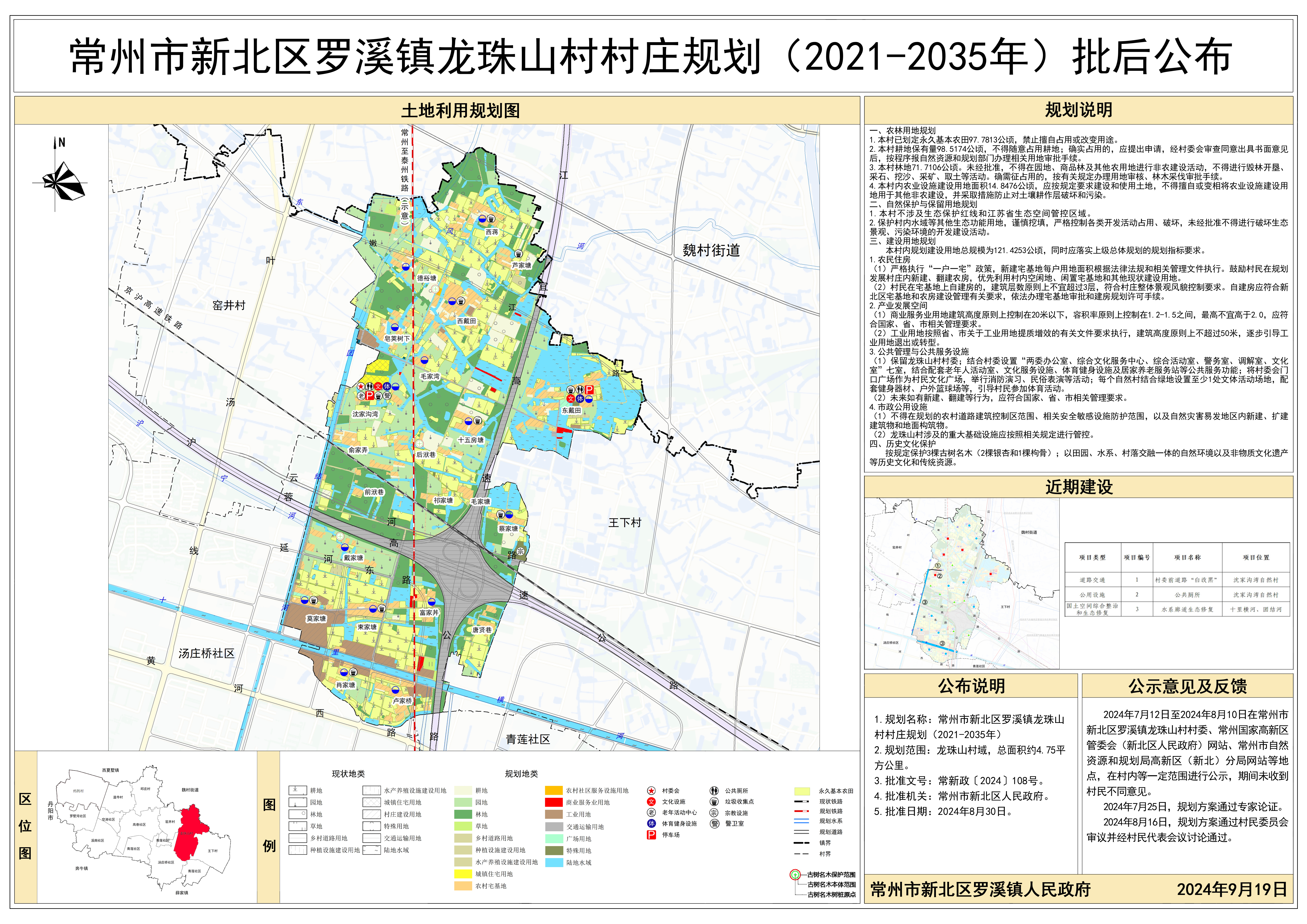Click the 商业服务业用地 red swatch
This screenshot has width=1307, height=924.
point(554,802)
